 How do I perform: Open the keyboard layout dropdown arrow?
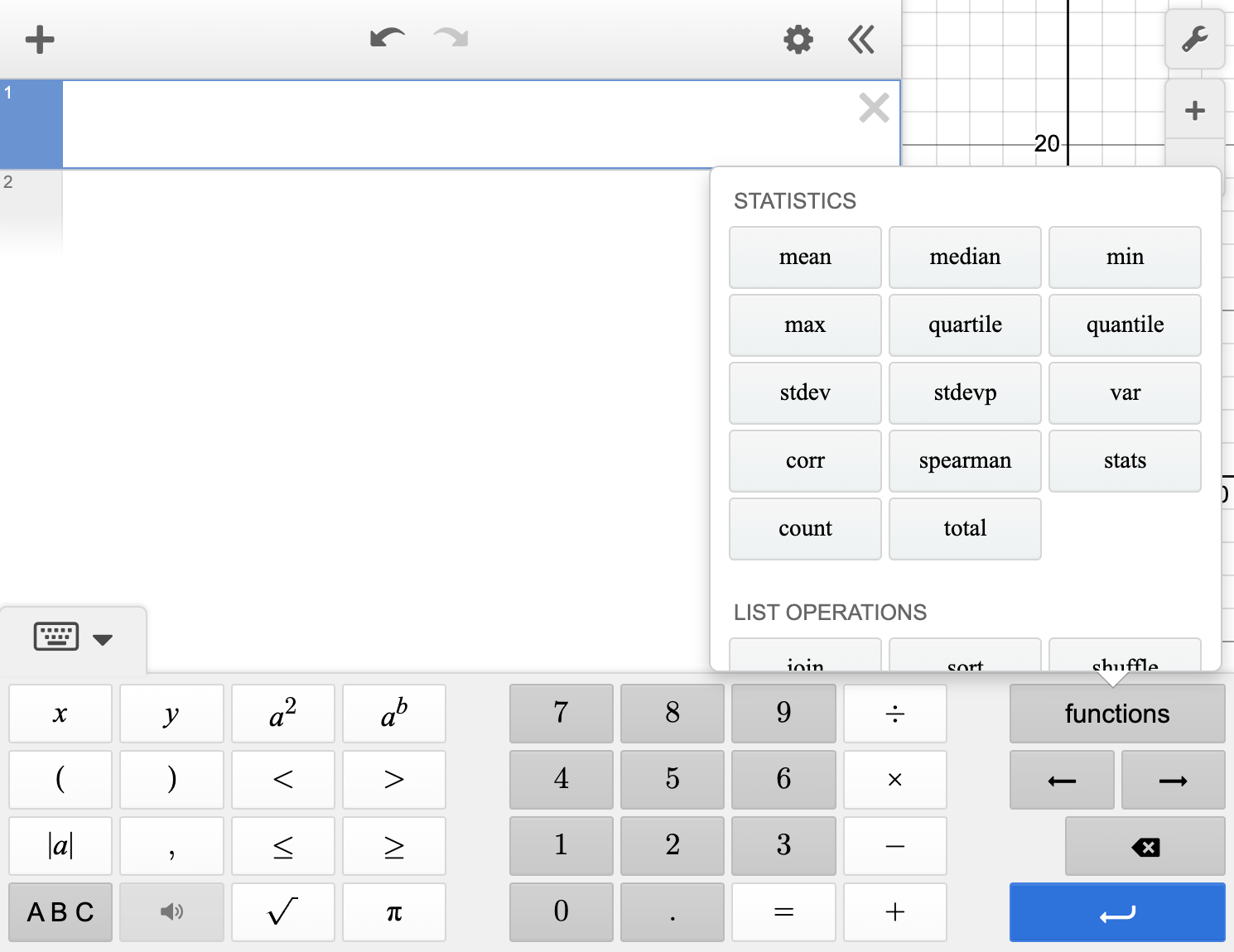pos(103,639)
